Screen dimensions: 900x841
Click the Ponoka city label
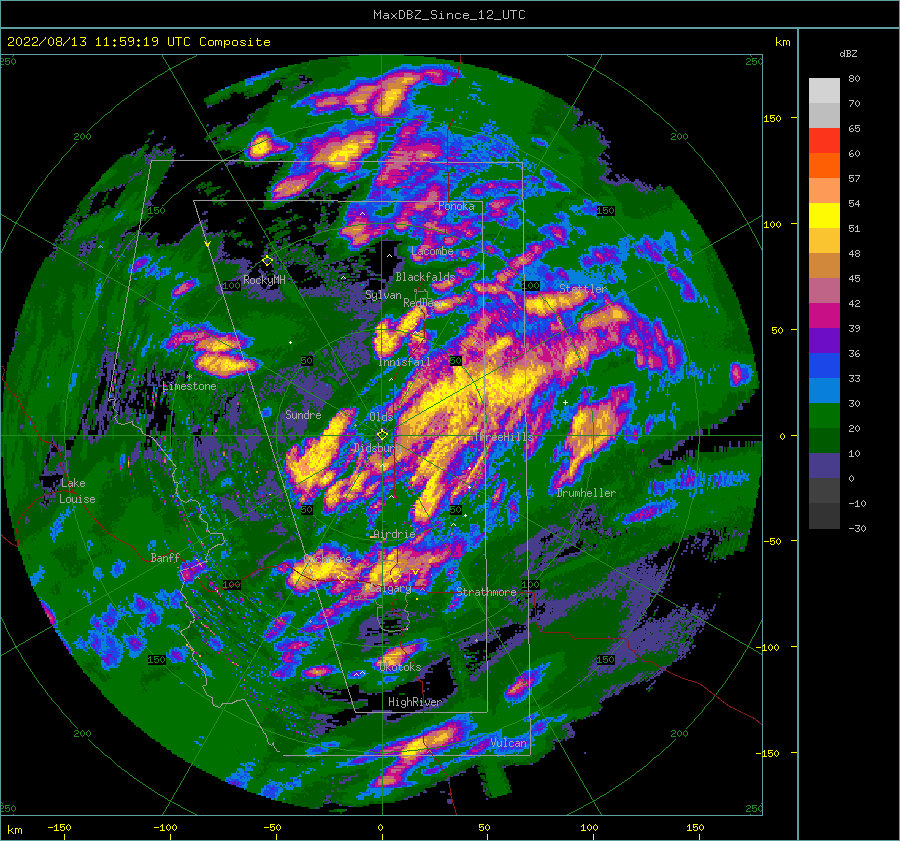456,206
